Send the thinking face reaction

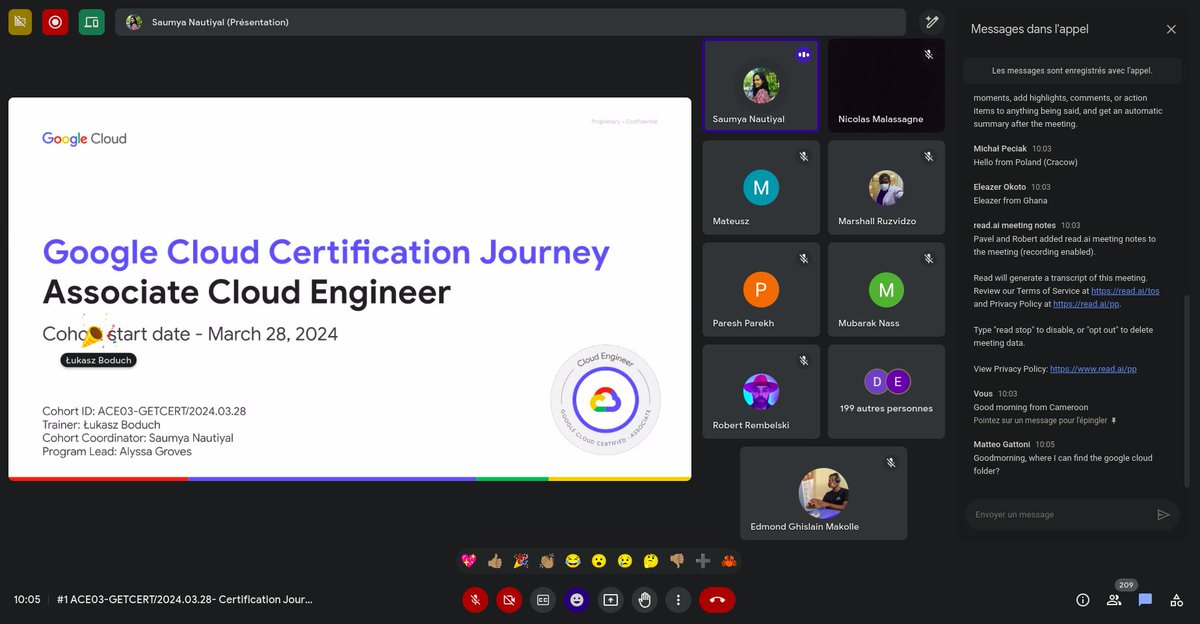coord(651,561)
